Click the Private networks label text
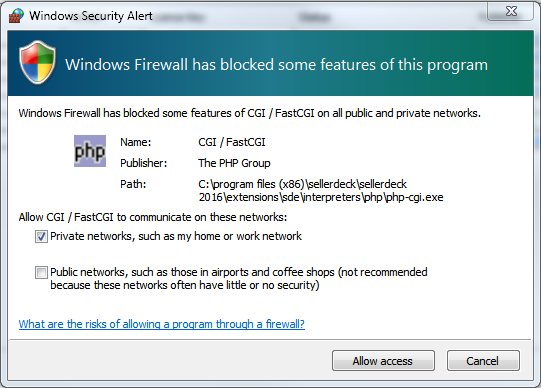The image size is (541, 388). [176, 236]
